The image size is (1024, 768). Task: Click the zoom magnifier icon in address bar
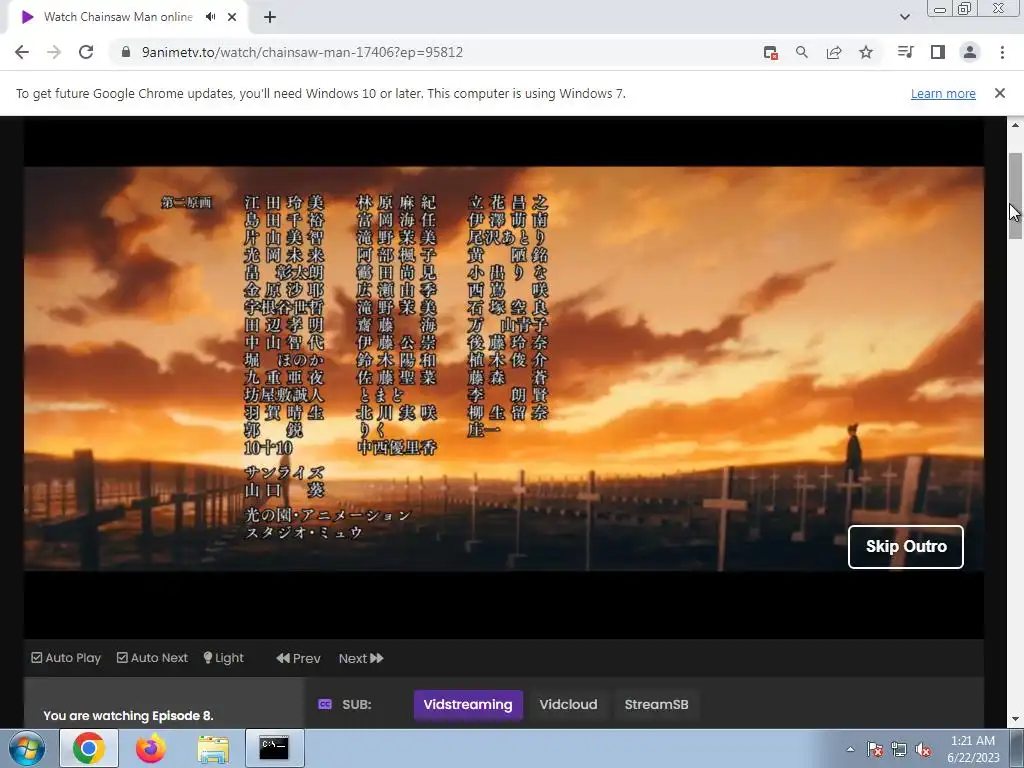coord(802,52)
